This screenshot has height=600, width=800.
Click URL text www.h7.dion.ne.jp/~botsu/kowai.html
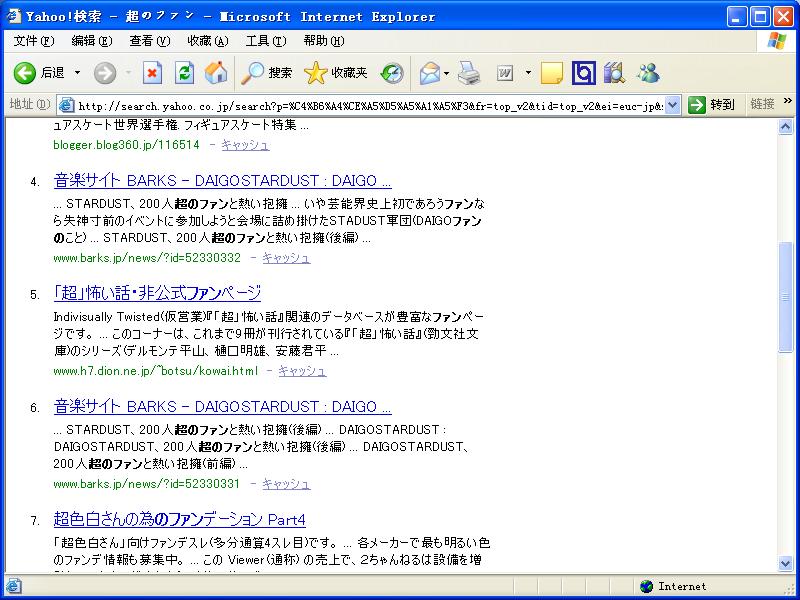coord(156,371)
